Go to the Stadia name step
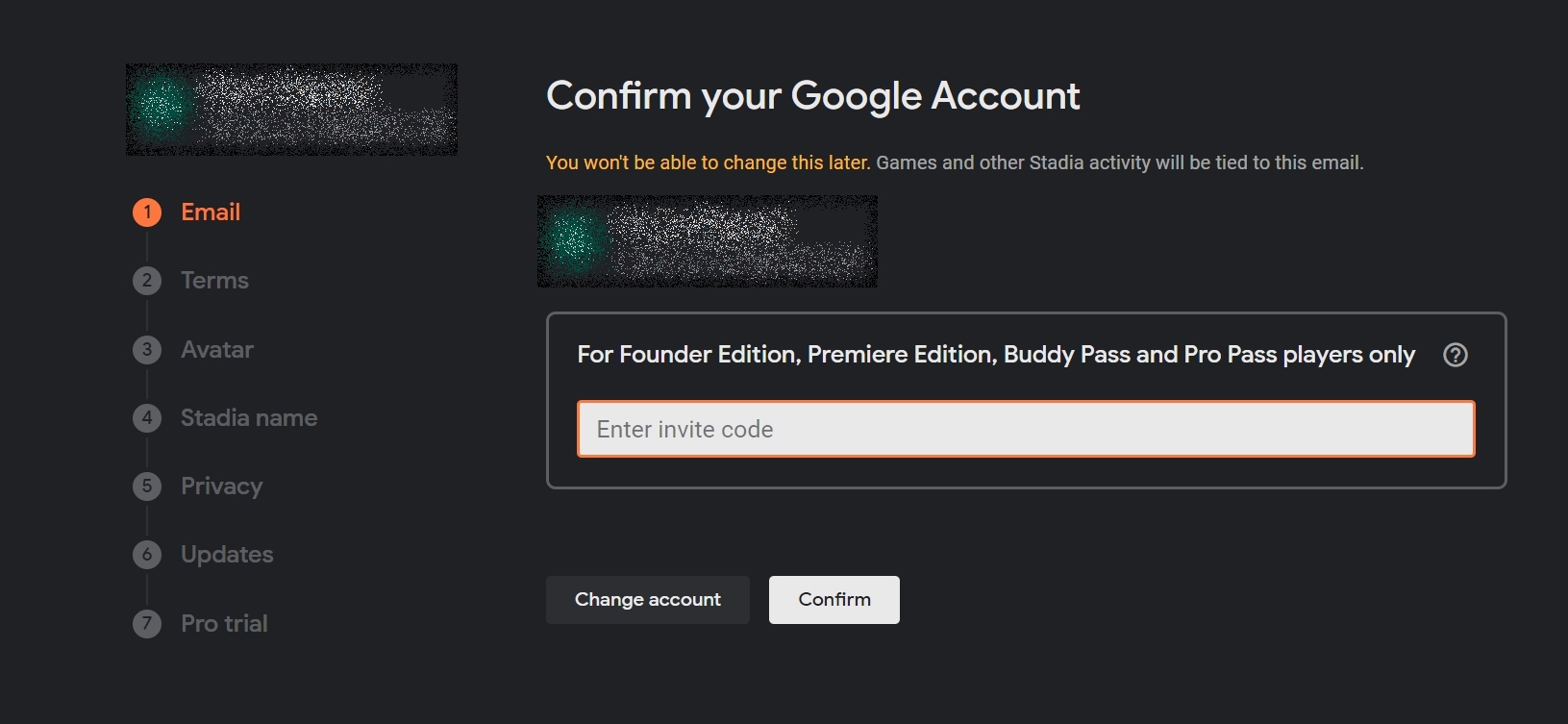The width and height of the screenshot is (1568, 724). [249, 418]
